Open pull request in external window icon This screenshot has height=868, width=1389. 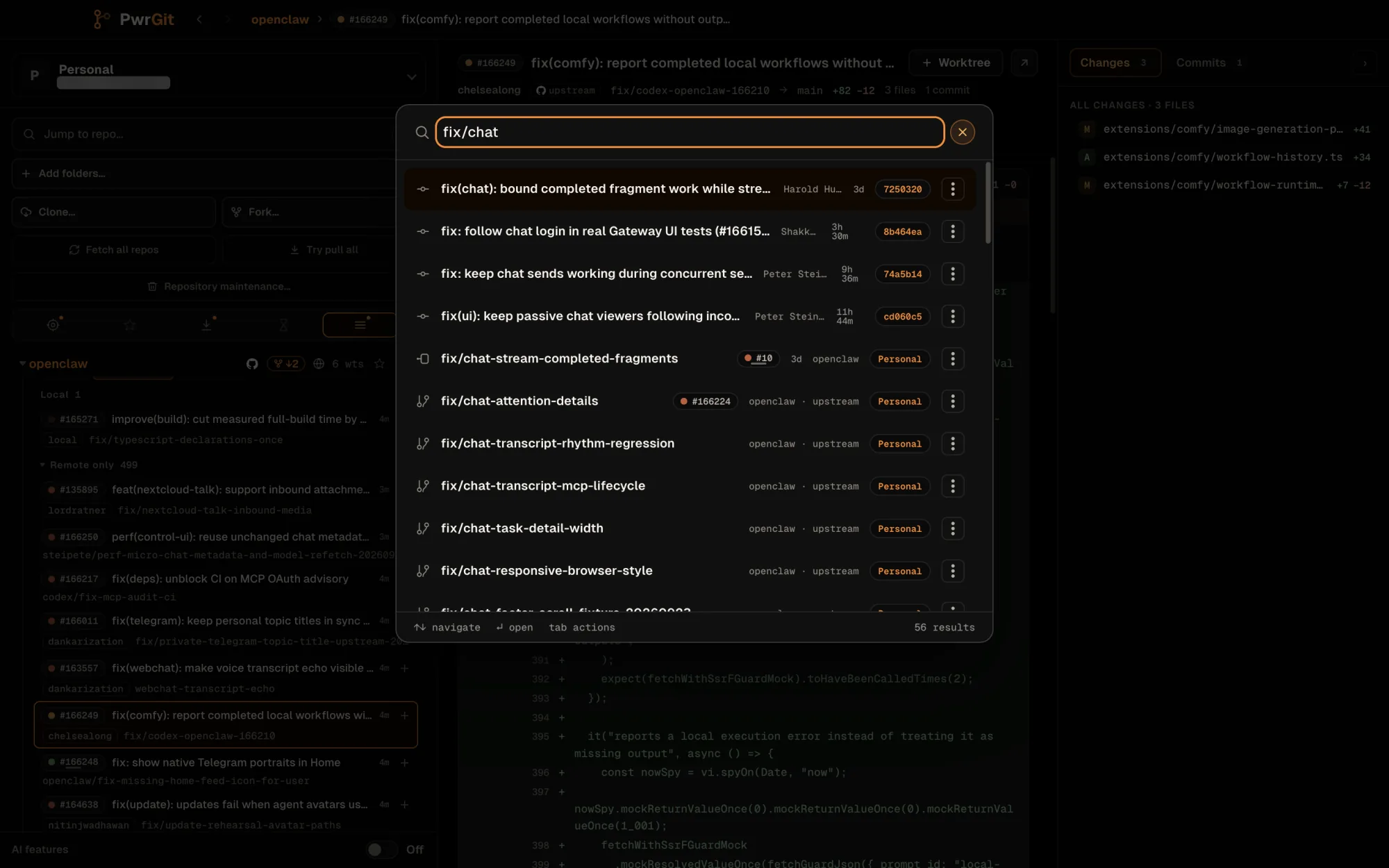1024,62
